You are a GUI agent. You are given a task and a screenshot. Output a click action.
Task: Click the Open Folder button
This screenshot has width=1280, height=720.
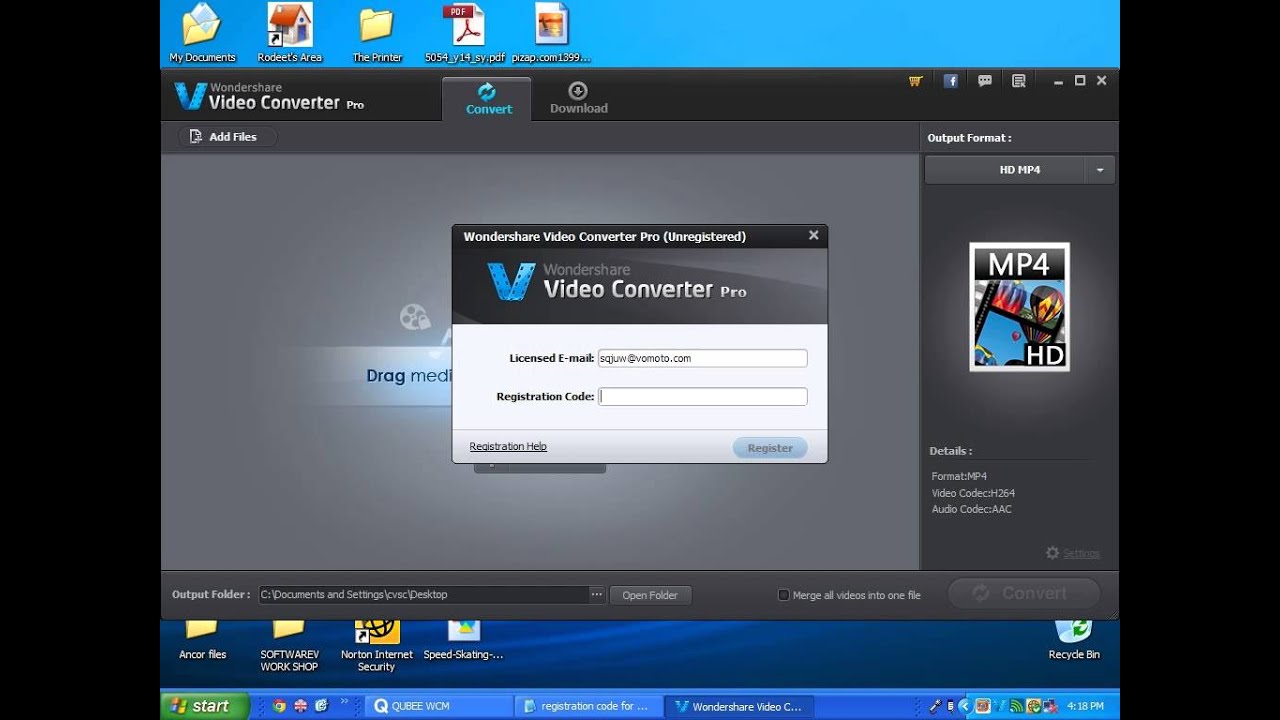[650, 595]
